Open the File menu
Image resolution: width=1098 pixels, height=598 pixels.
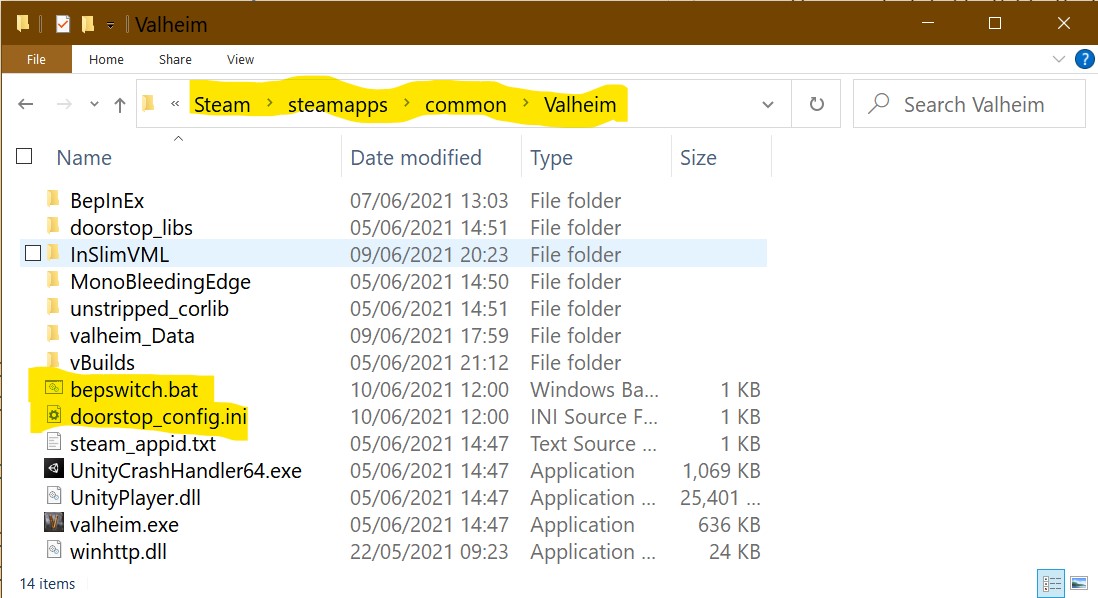(x=36, y=60)
